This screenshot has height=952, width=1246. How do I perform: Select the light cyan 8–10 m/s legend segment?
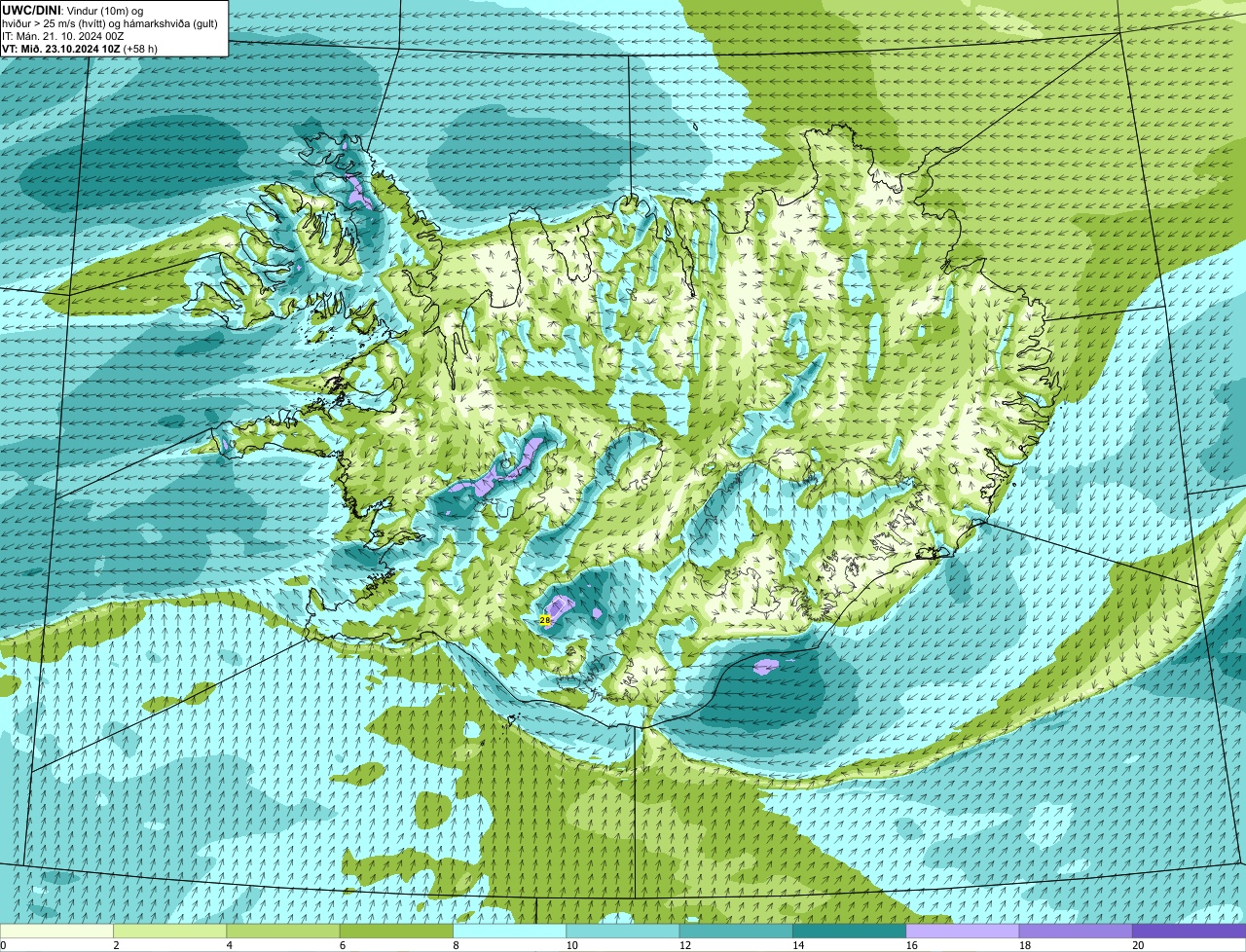[x=509, y=931]
